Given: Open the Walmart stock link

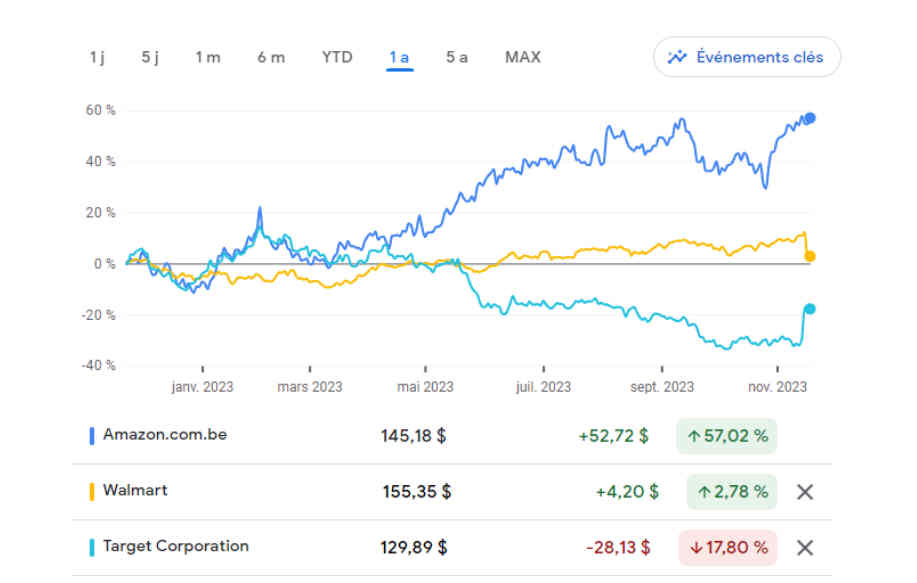Looking at the screenshot, I should click(135, 491).
